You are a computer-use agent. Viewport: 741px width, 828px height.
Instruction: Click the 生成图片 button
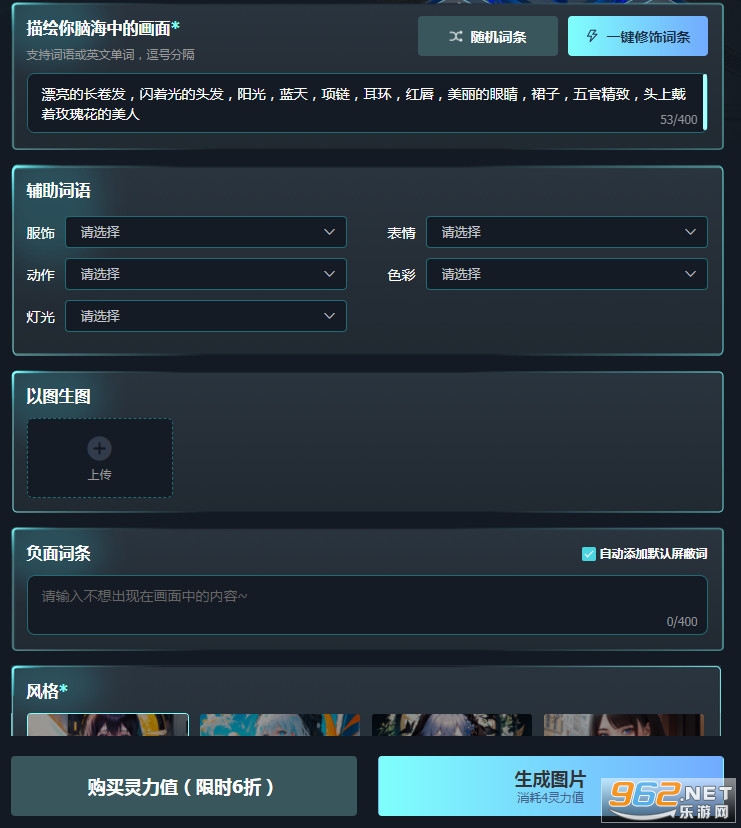[550, 786]
